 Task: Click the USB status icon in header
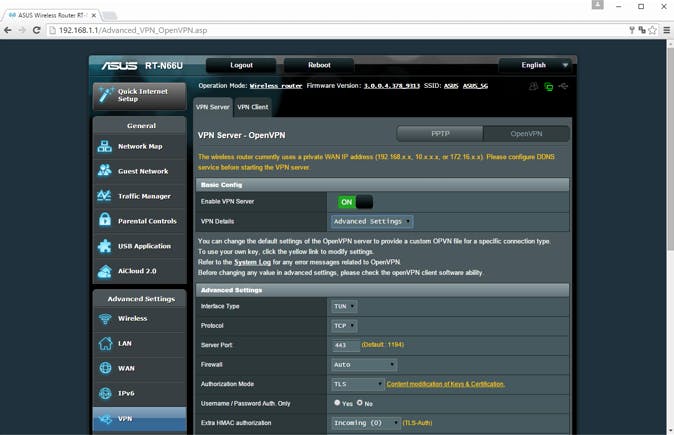coord(563,86)
